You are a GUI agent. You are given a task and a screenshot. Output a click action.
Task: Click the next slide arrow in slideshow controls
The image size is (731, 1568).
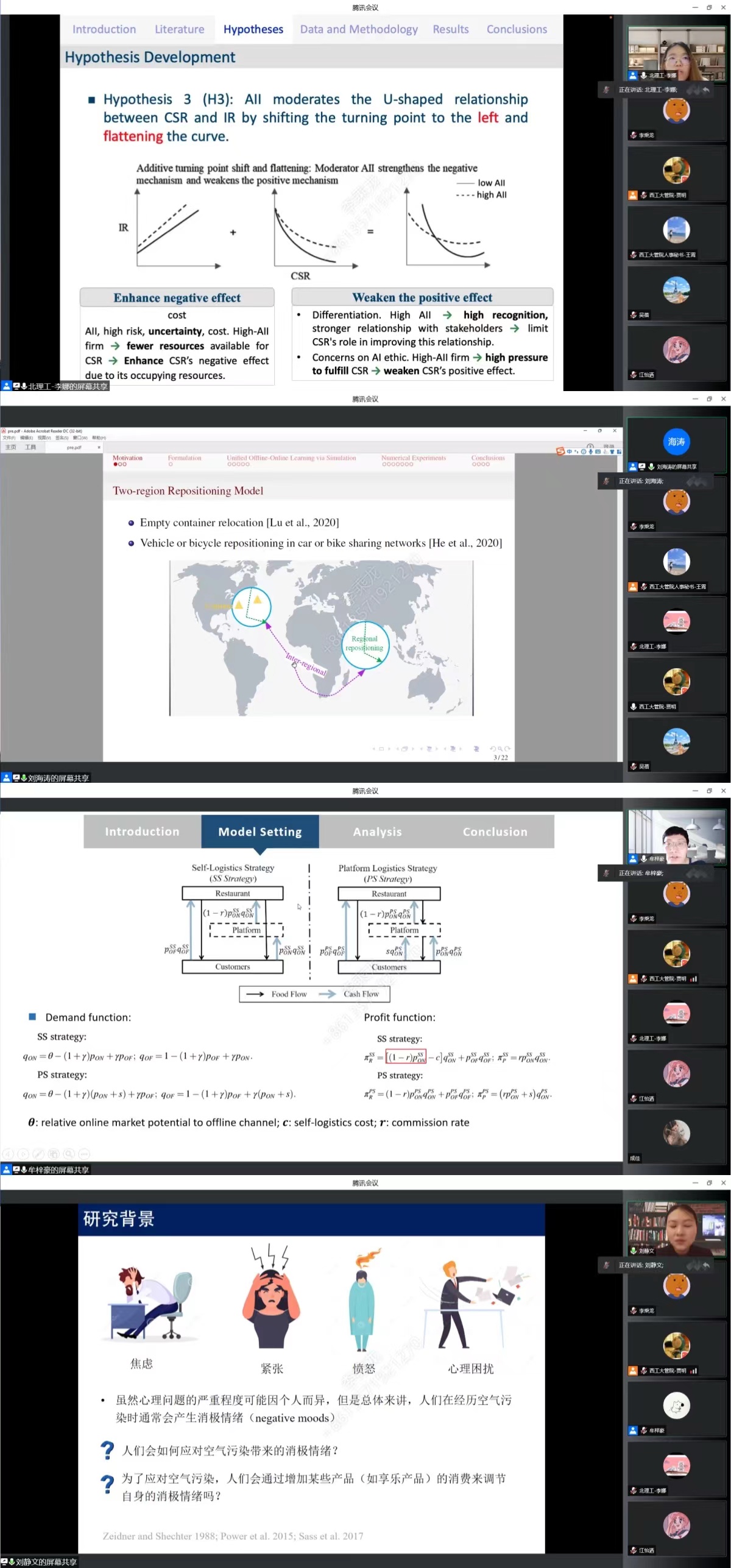tap(23, 1153)
